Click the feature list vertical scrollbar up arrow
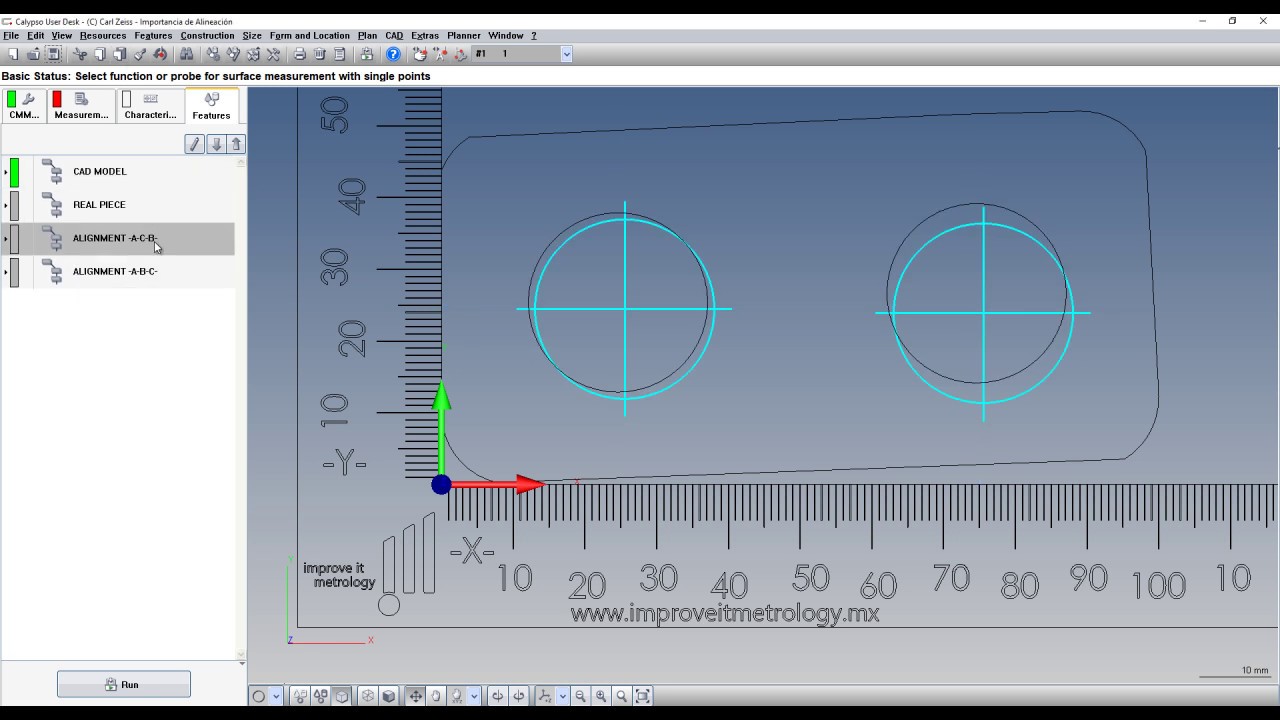The width and height of the screenshot is (1280, 720). point(241,161)
